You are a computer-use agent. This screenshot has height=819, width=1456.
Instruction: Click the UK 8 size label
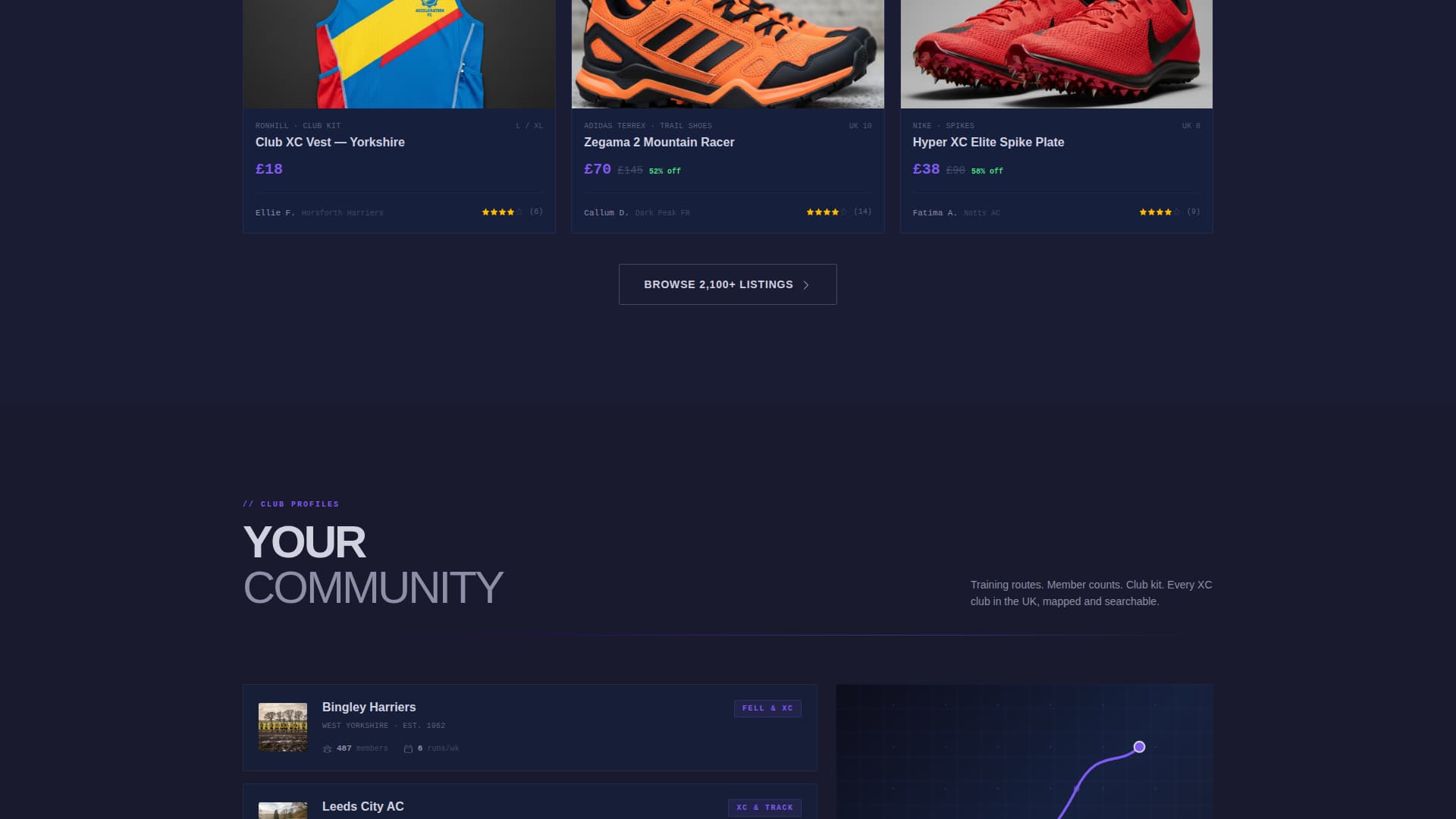click(x=1191, y=126)
